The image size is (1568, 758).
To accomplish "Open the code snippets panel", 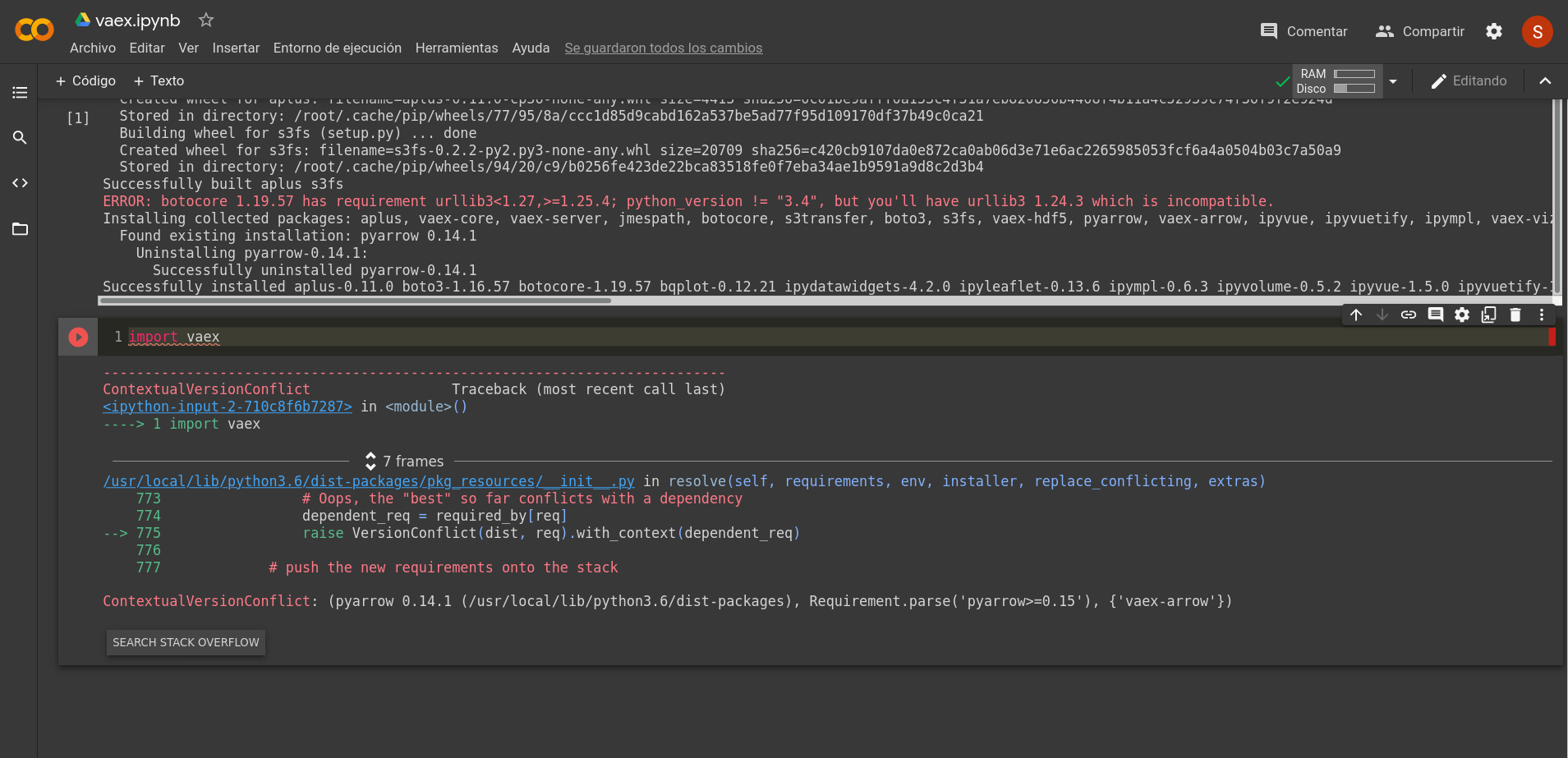I will pyautogui.click(x=20, y=183).
